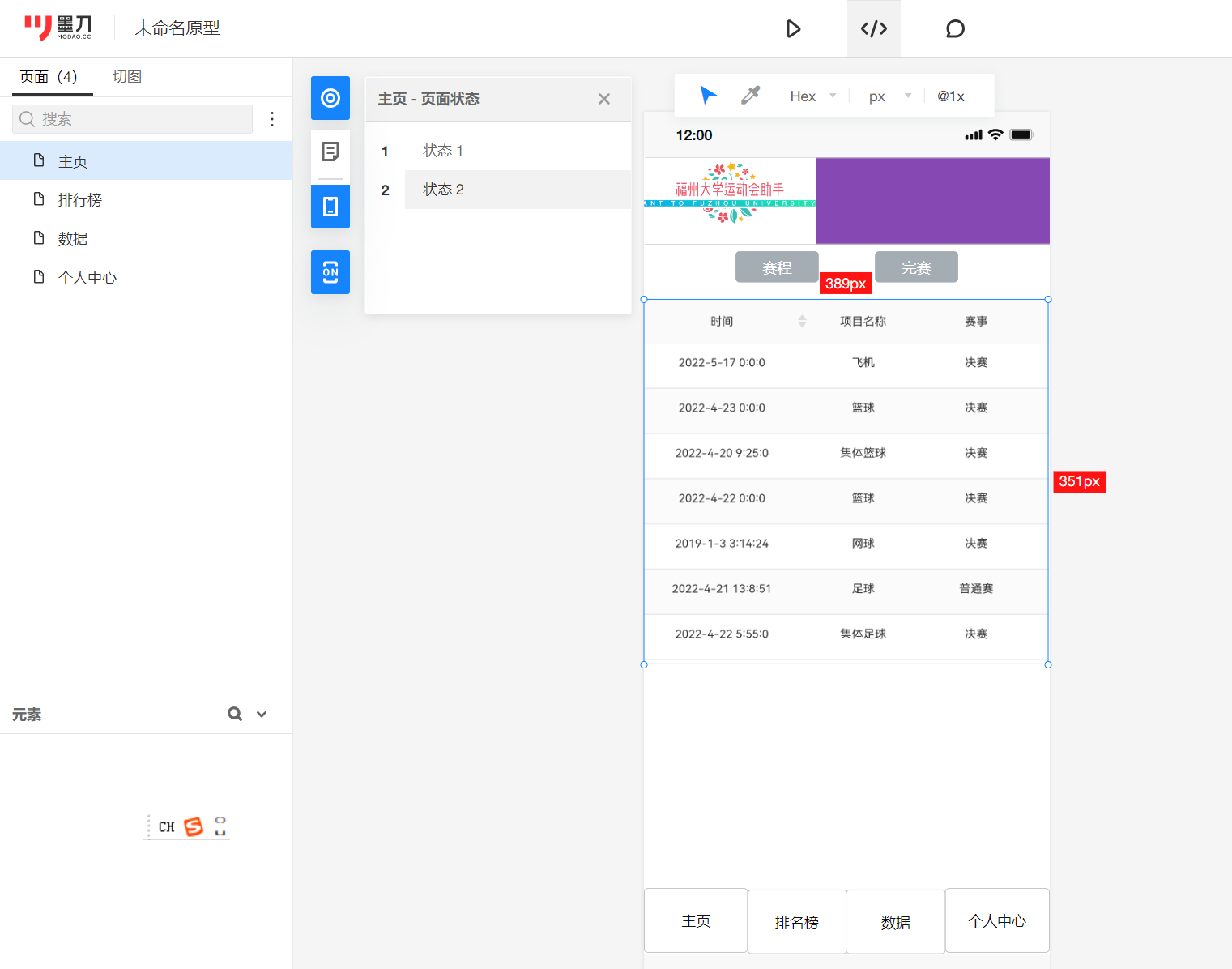Click the phone device icon
The width and height of the screenshot is (1232, 969).
click(x=330, y=207)
